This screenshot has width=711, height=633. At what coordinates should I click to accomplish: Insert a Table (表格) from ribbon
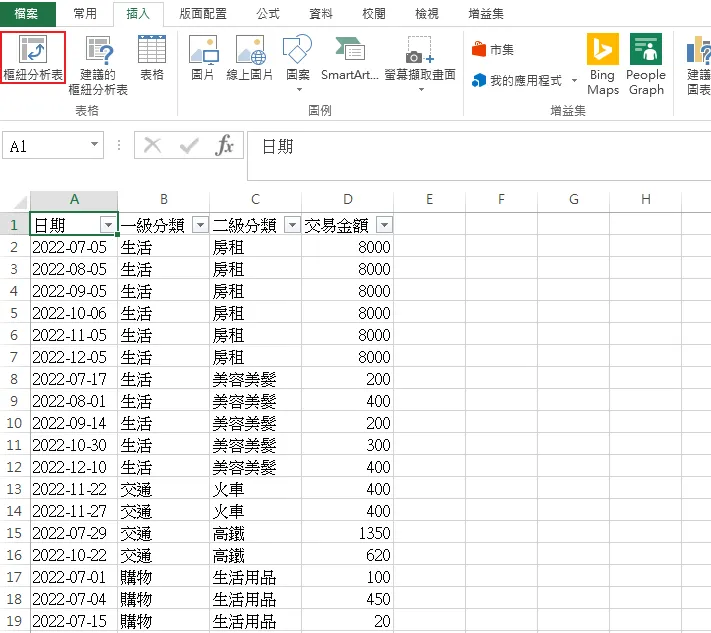[x=151, y=58]
